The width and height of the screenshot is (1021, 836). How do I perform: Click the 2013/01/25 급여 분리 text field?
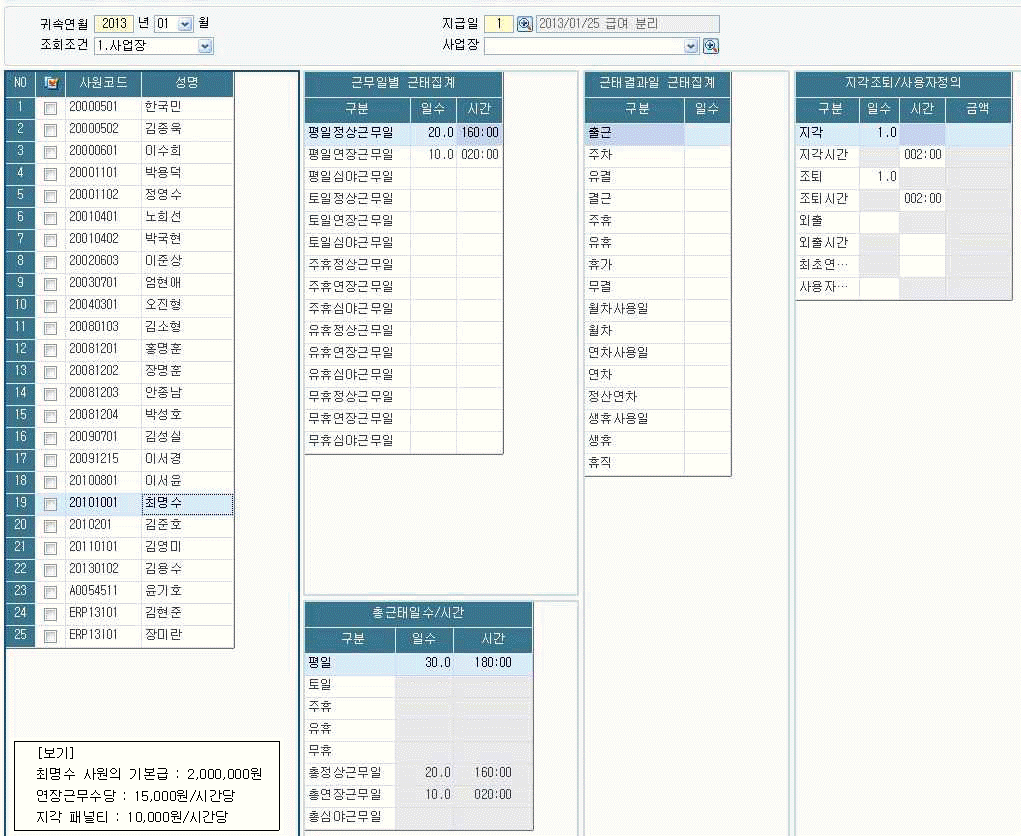627,24
